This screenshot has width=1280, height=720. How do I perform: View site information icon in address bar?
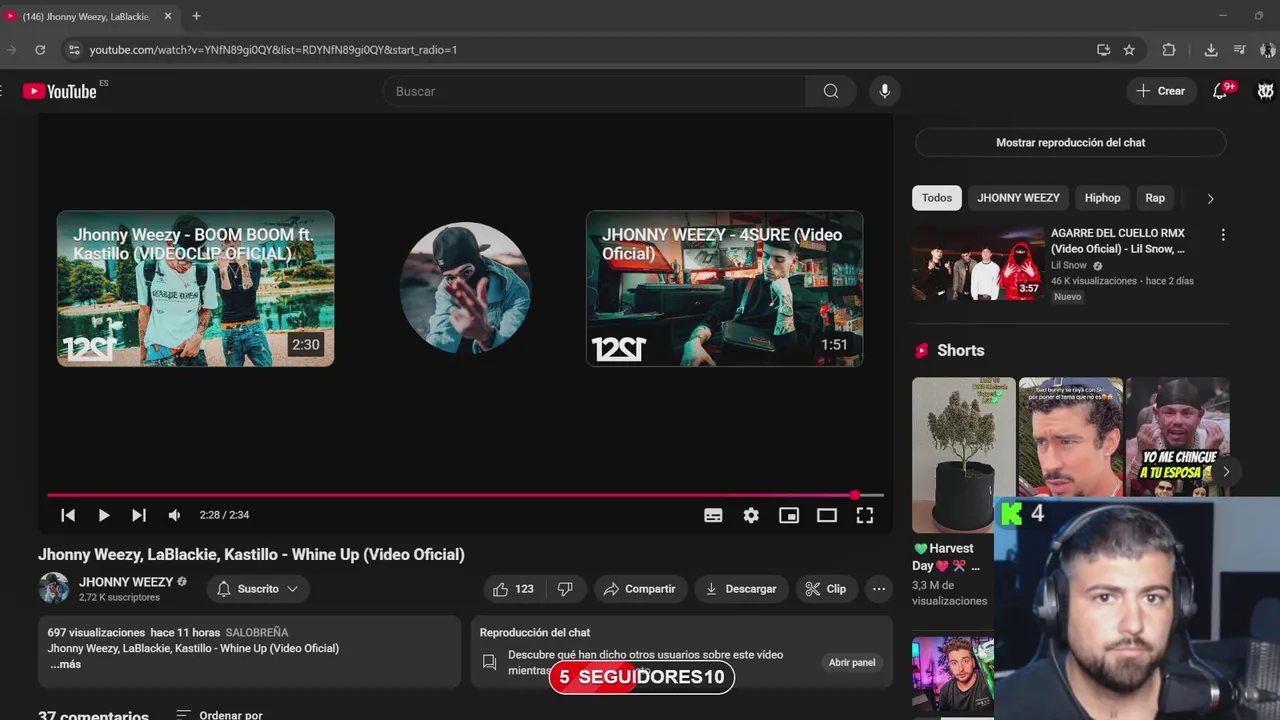pyautogui.click(x=73, y=50)
